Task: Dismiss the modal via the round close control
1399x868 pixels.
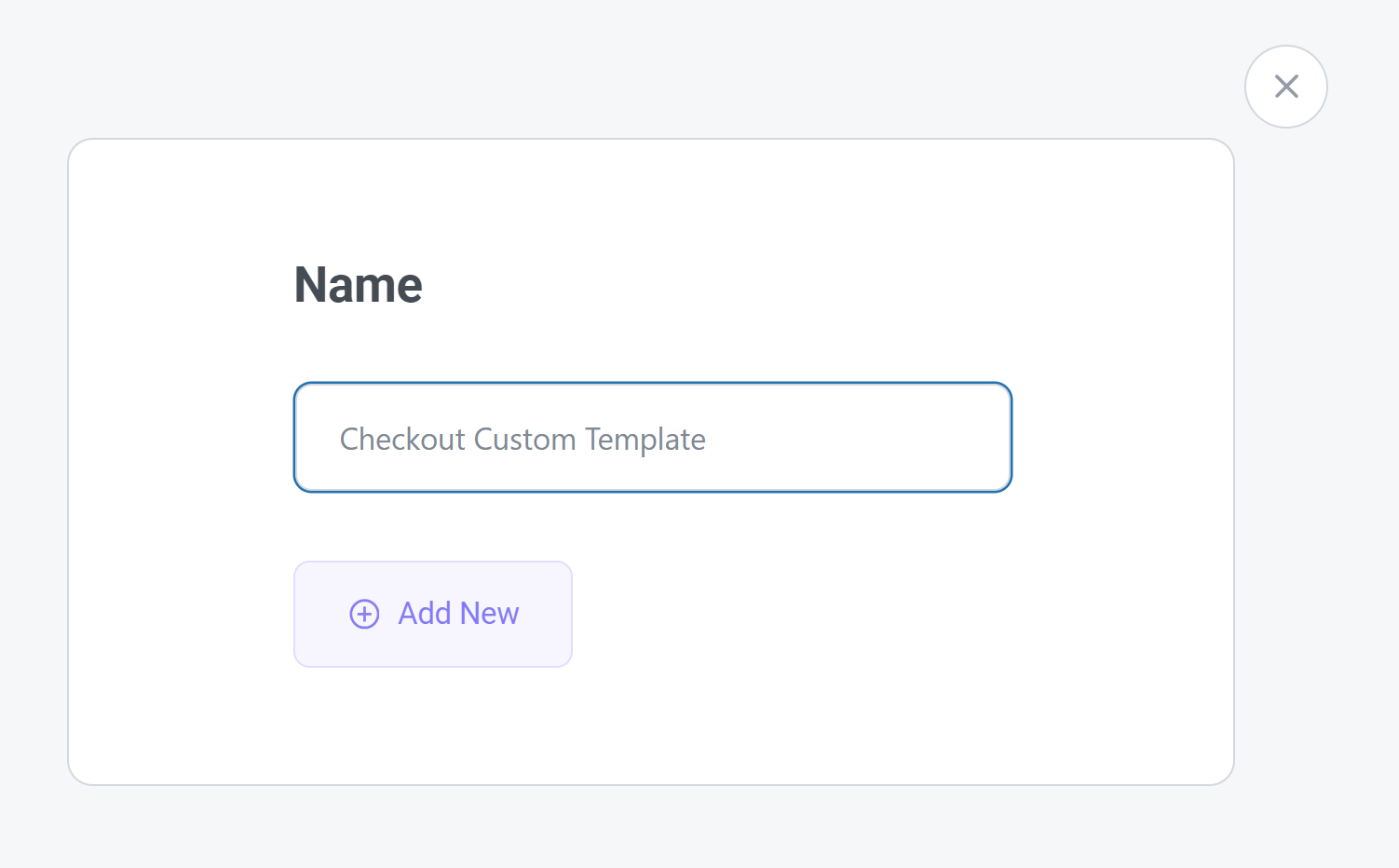Action: tap(1286, 86)
